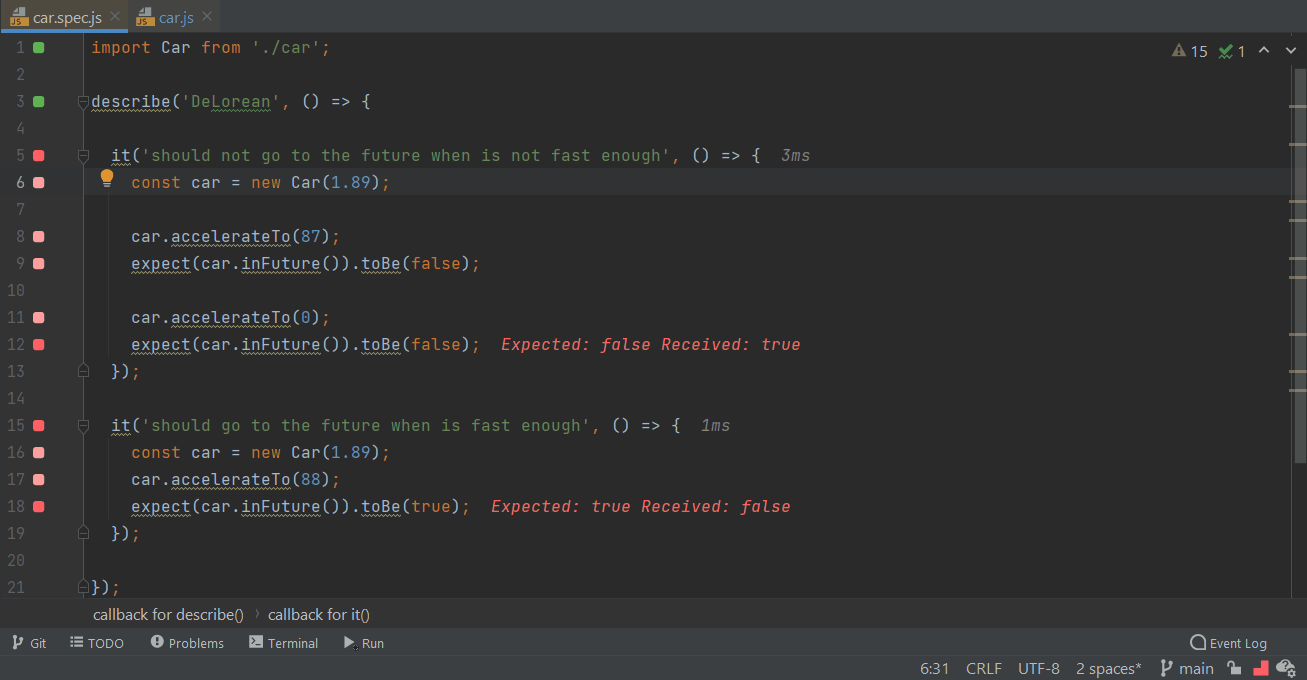This screenshot has width=1307, height=680.
Task: Open the Terminal tool window
Action: (x=284, y=643)
